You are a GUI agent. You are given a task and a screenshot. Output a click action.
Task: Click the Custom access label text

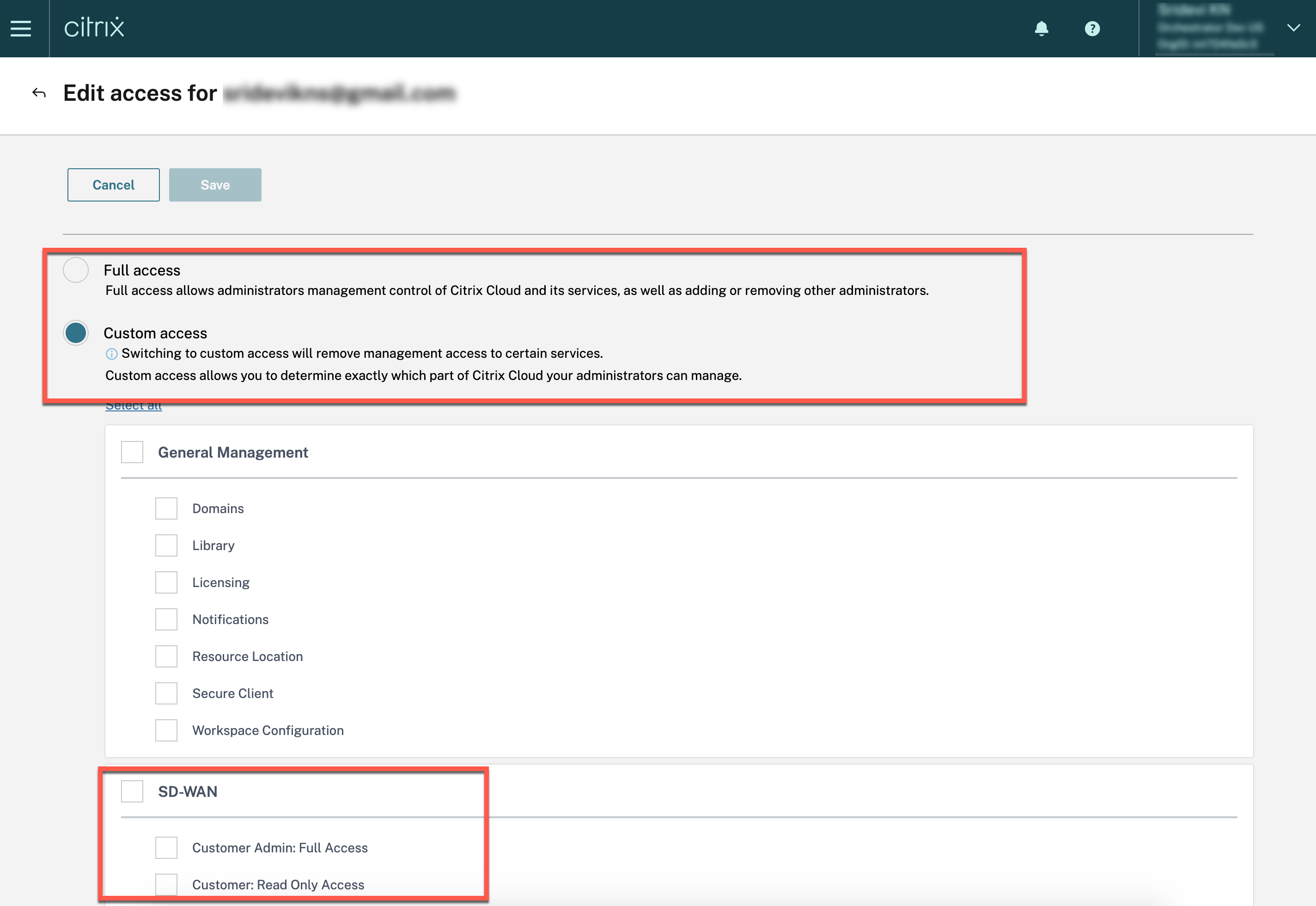click(155, 333)
